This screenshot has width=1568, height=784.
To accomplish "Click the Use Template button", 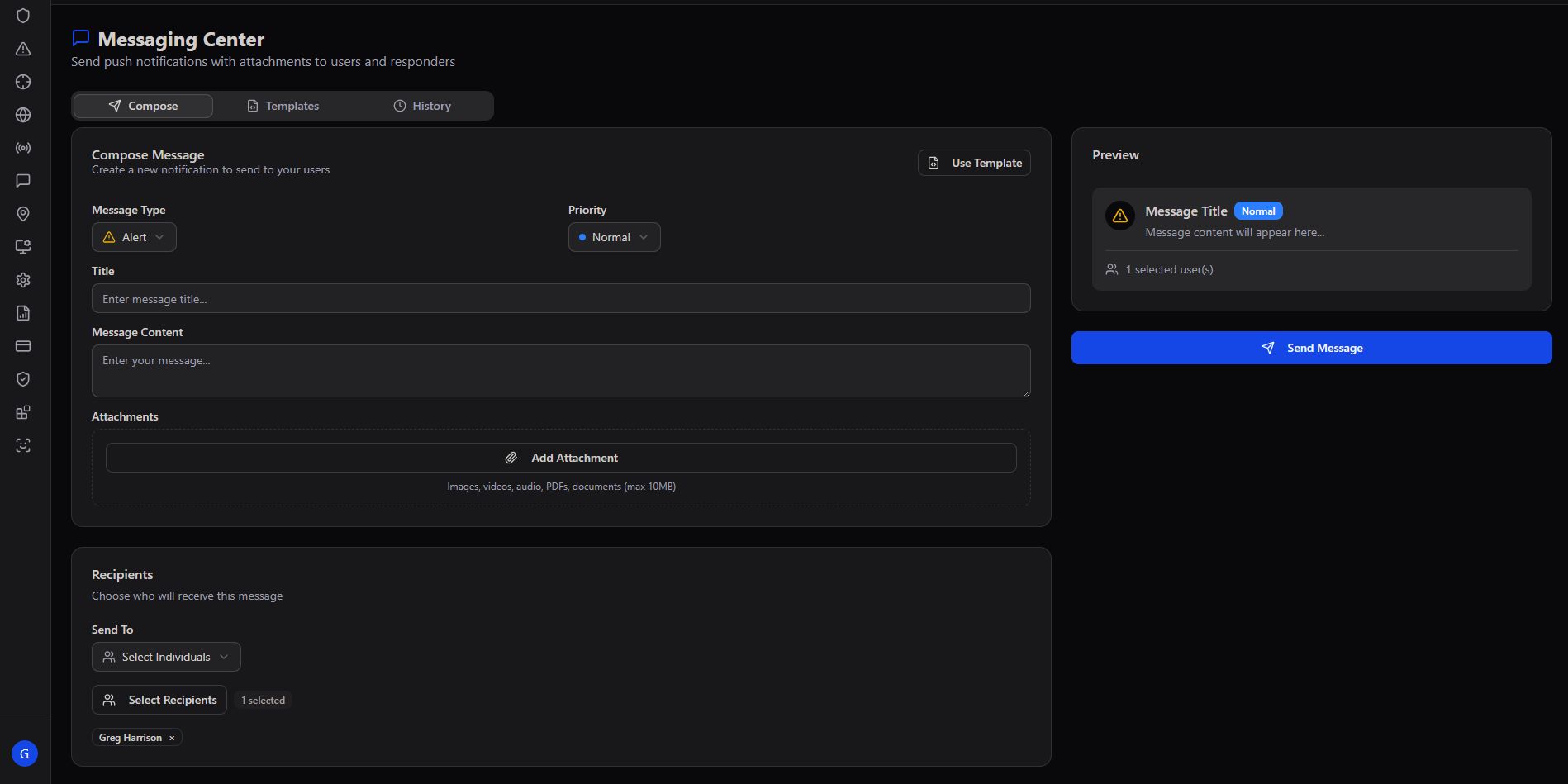I will [974, 163].
